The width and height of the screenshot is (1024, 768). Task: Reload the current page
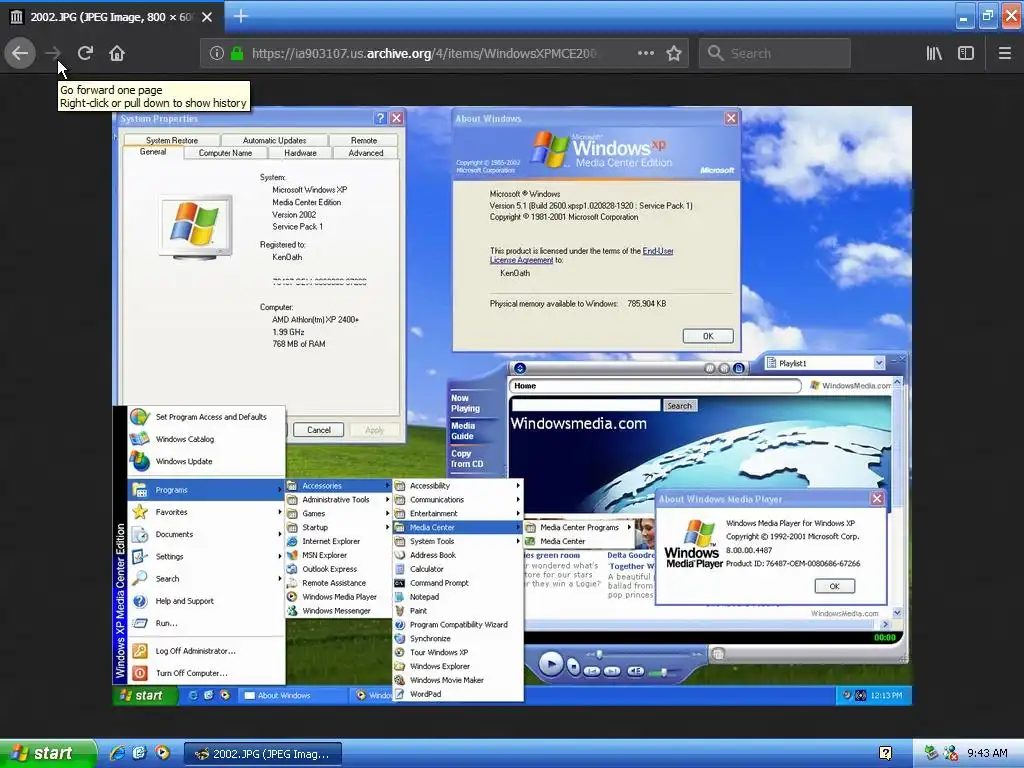[86, 53]
